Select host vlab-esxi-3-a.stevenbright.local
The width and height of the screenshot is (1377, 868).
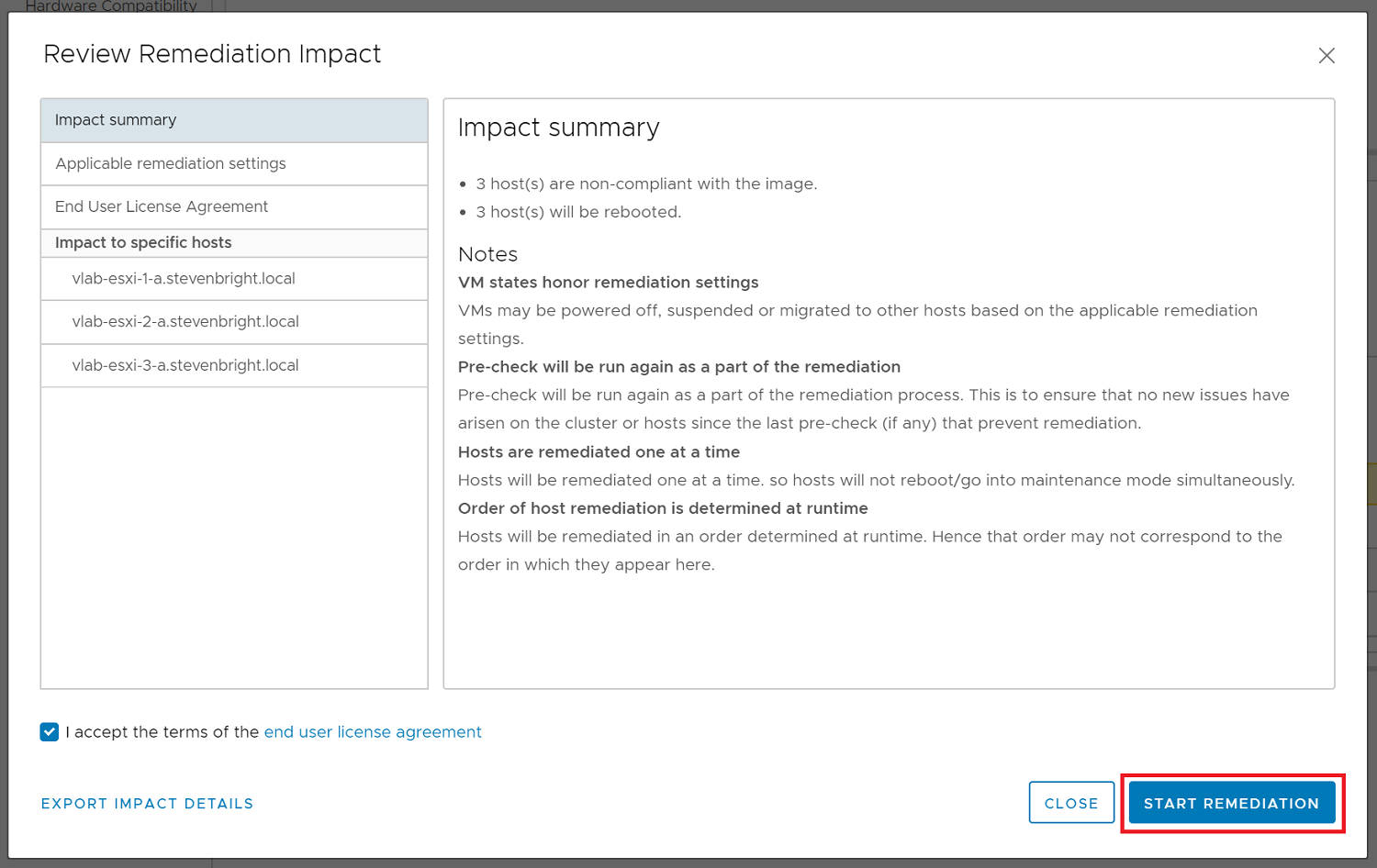coord(185,365)
